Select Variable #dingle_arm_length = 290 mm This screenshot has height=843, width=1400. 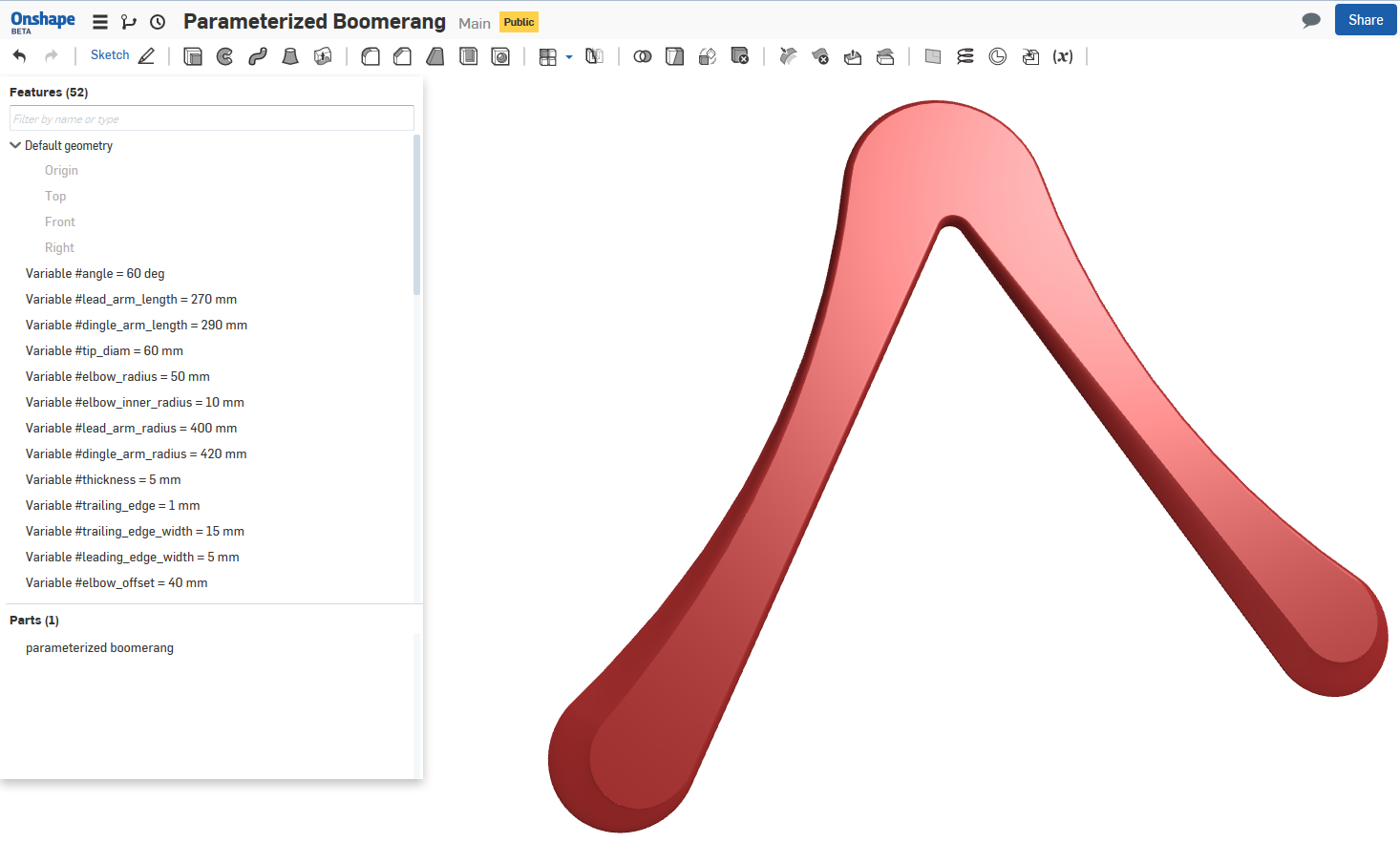(x=137, y=325)
